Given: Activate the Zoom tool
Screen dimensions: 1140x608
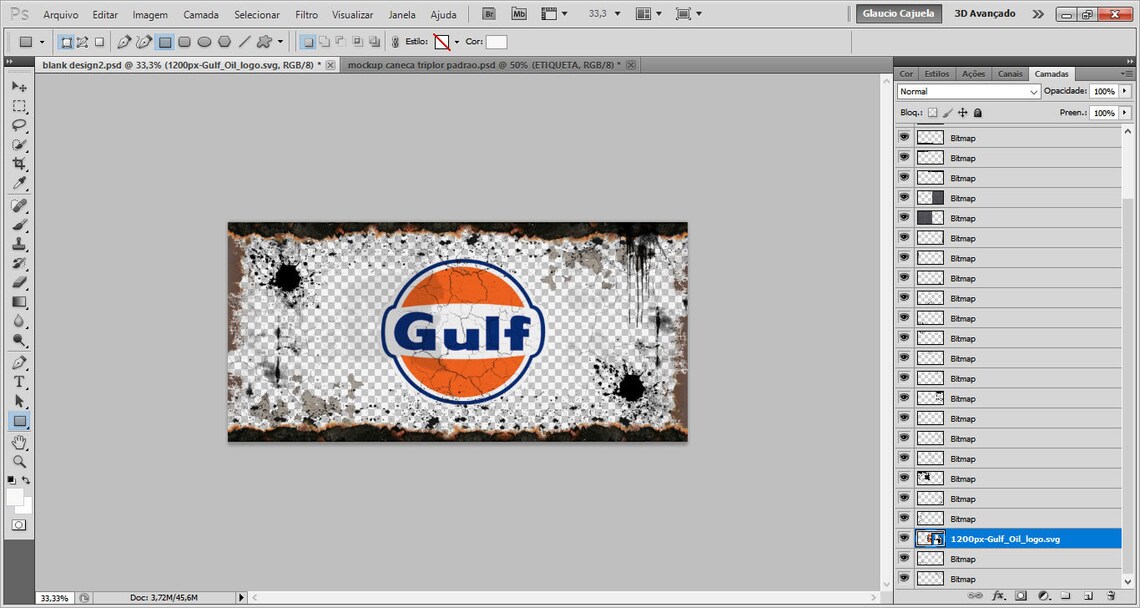Looking at the screenshot, I should coord(18,459).
